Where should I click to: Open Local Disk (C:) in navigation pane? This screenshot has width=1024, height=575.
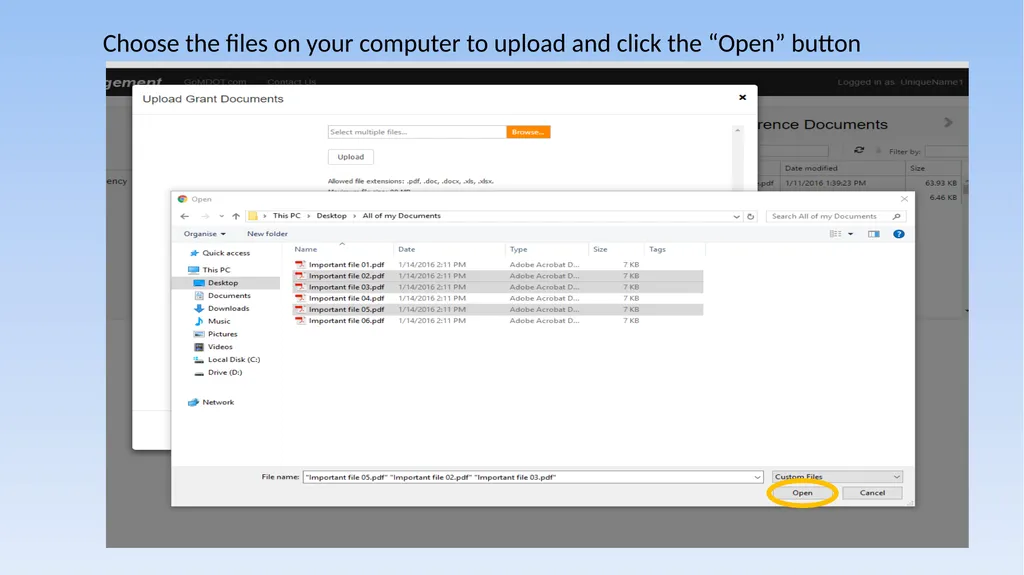[x=233, y=359]
